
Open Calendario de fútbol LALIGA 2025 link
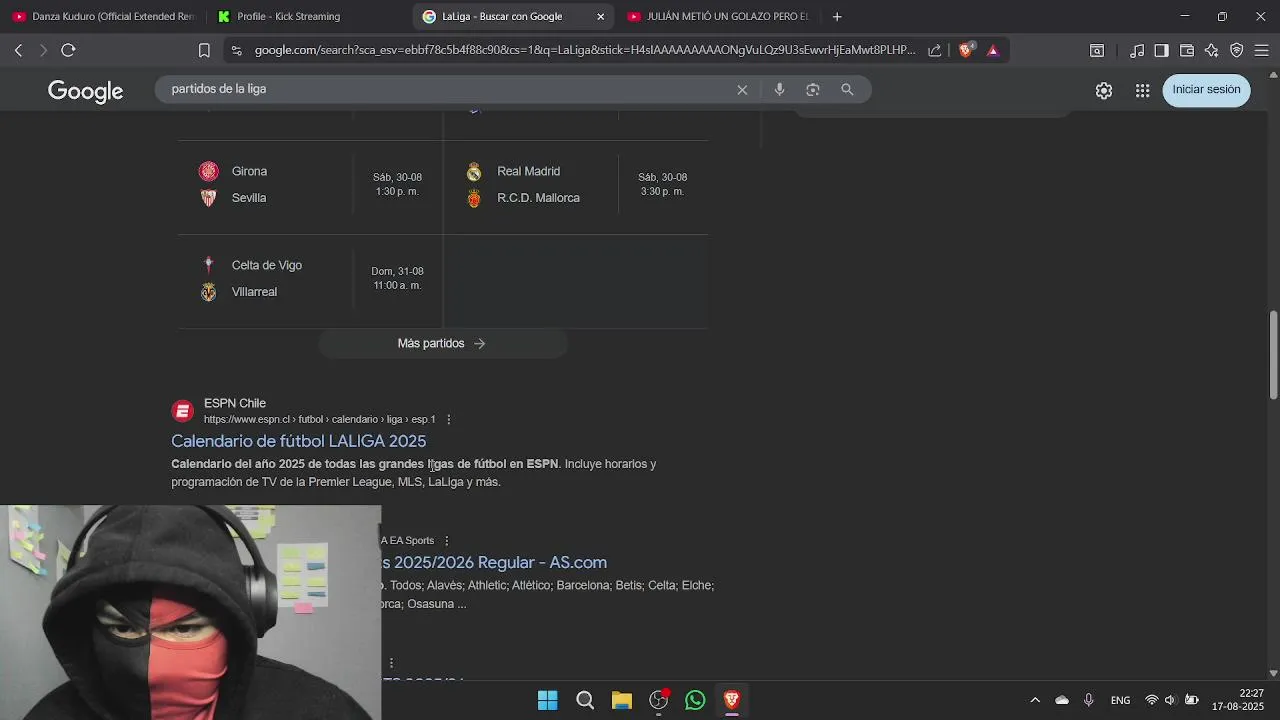pyautogui.click(x=298, y=441)
